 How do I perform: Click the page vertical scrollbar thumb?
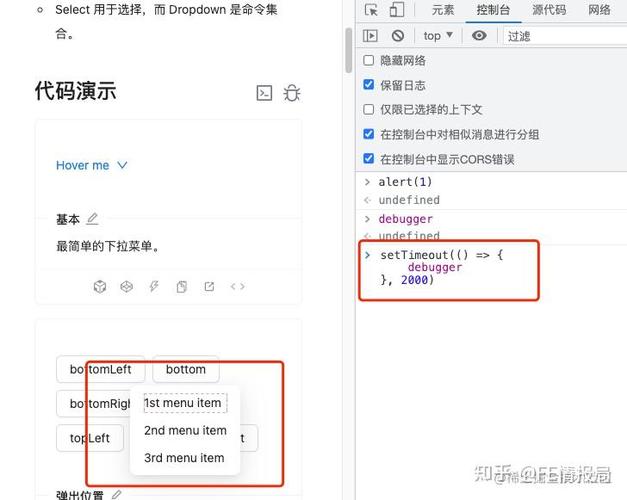tap(349, 50)
